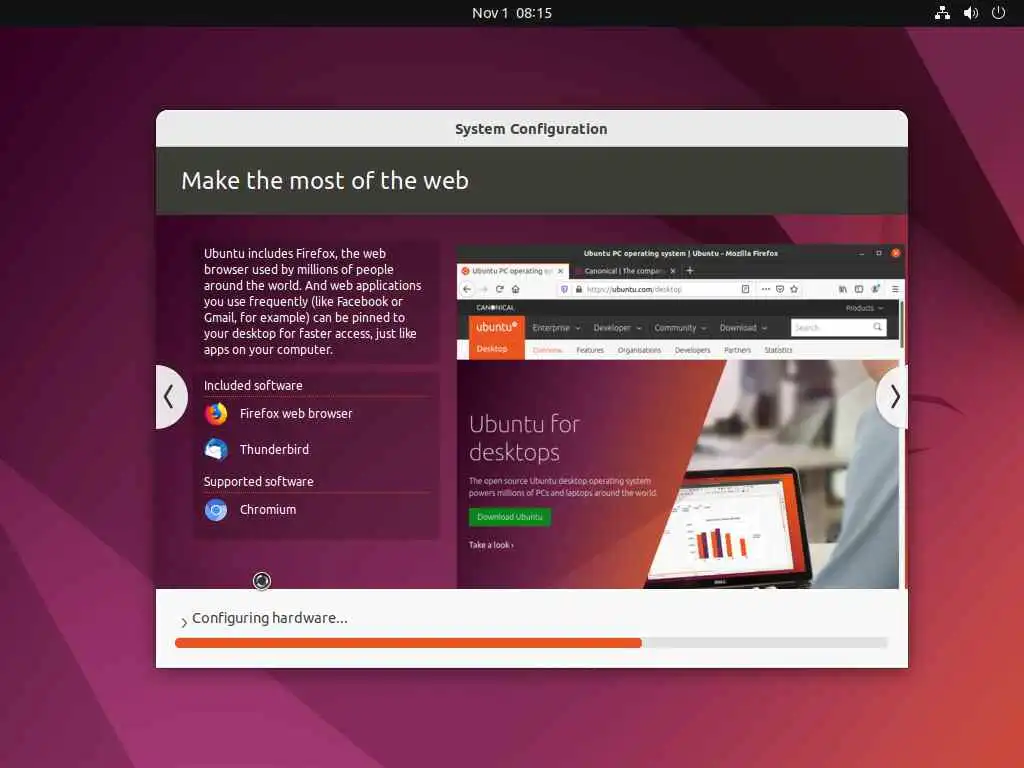Open the Enterprise dropdown in the site nav
Viewport: 1024px width, 768px height.
pos(556,328)
